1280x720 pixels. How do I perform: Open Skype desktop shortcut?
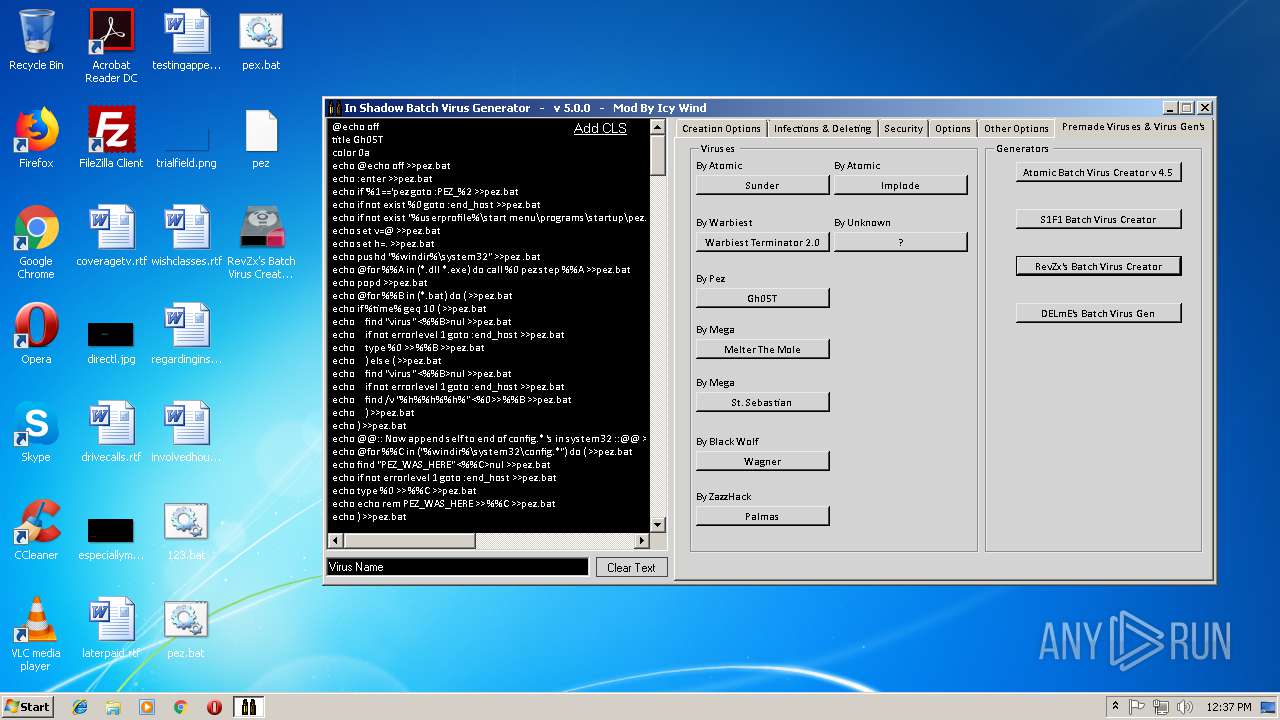36,432
